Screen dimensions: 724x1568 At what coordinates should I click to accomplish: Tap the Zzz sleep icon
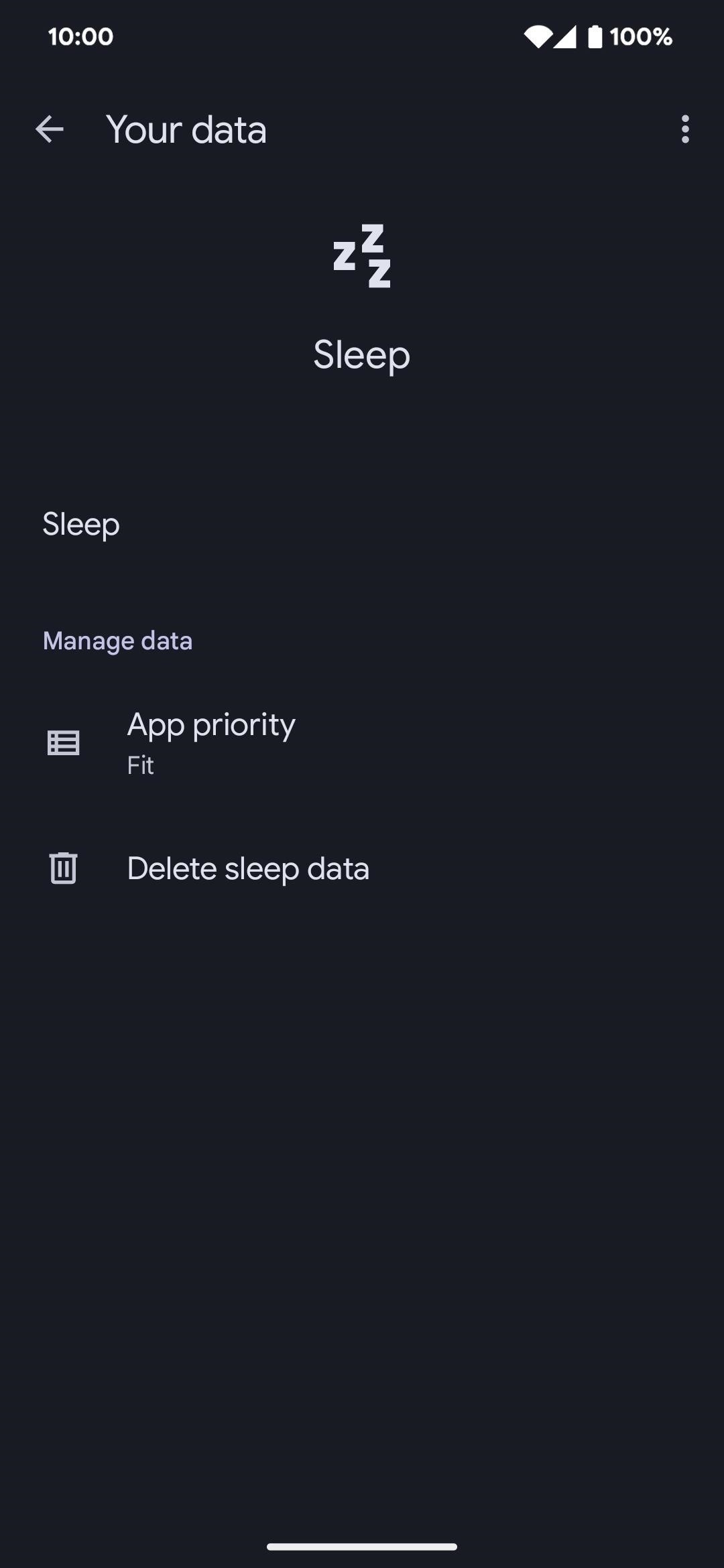pos(362,257)
